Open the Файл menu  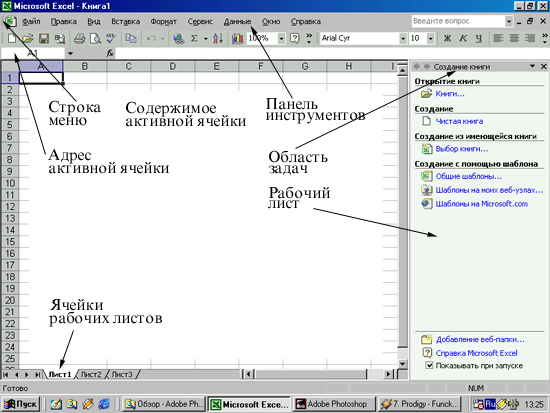31,22
